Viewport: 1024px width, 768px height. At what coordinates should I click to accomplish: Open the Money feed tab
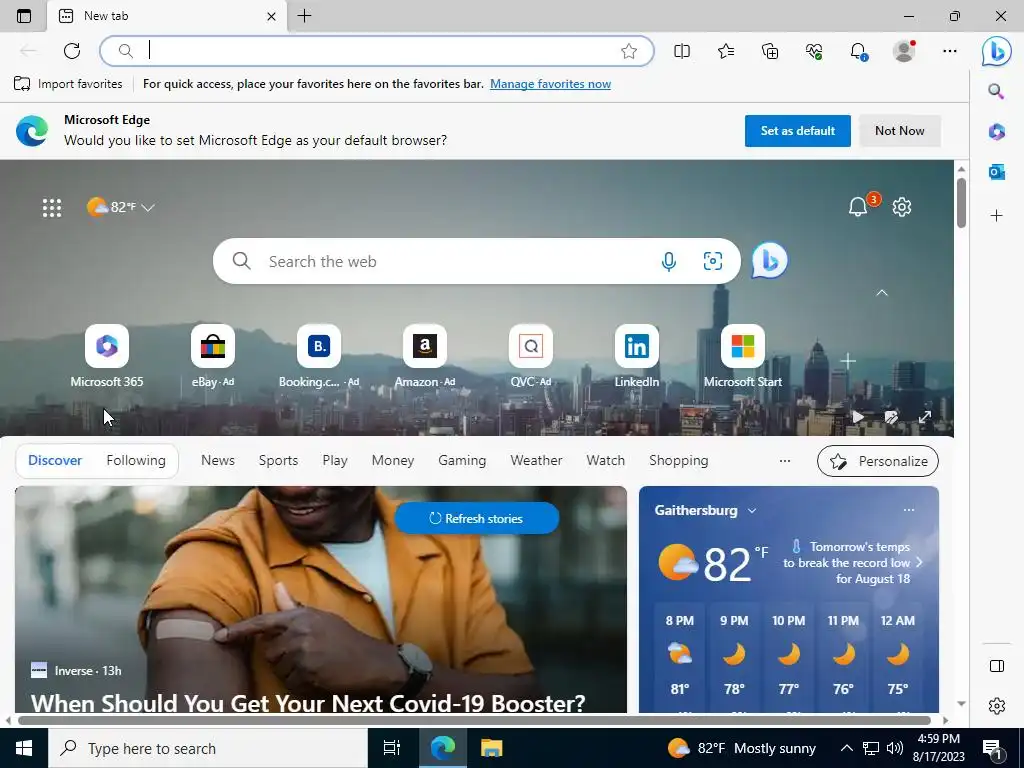point(392,460)
